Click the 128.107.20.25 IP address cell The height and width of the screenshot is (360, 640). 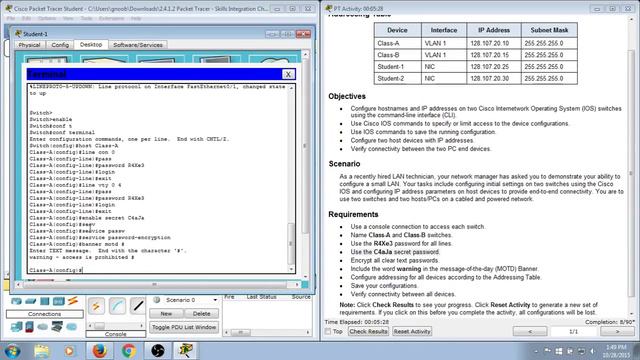click(494, 67)
